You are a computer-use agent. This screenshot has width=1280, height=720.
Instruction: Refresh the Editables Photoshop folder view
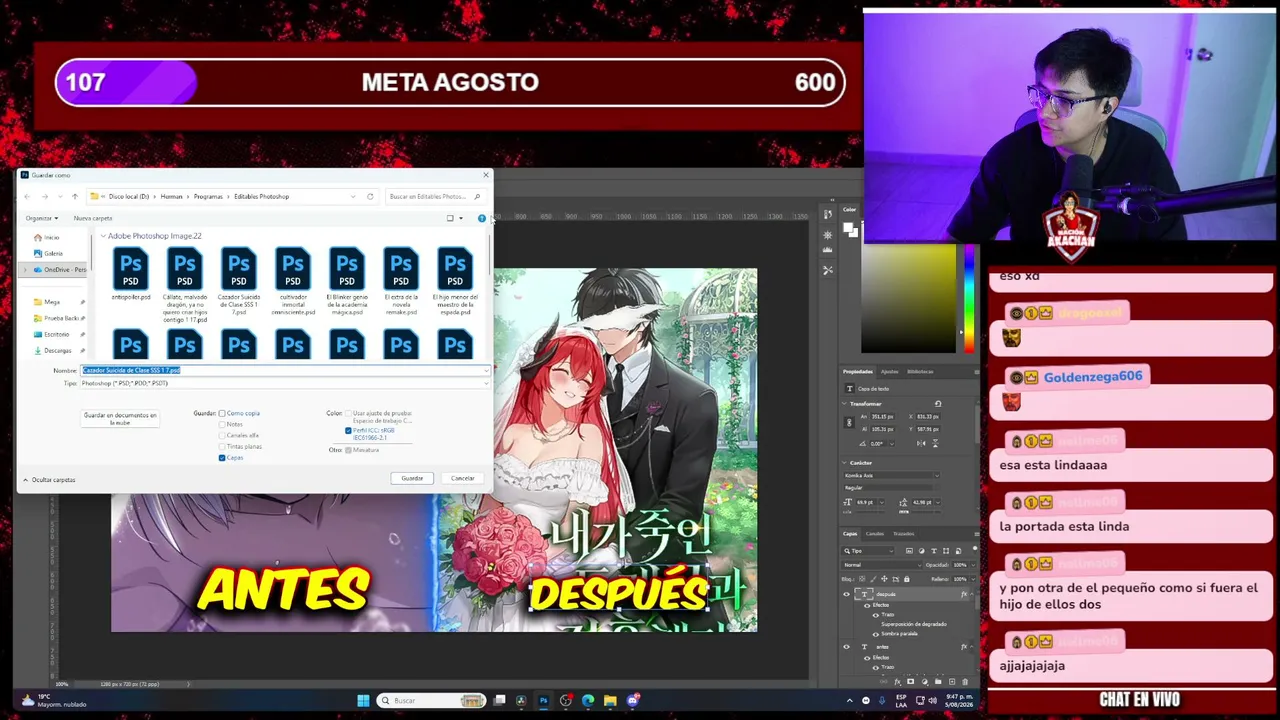(370, 197)
